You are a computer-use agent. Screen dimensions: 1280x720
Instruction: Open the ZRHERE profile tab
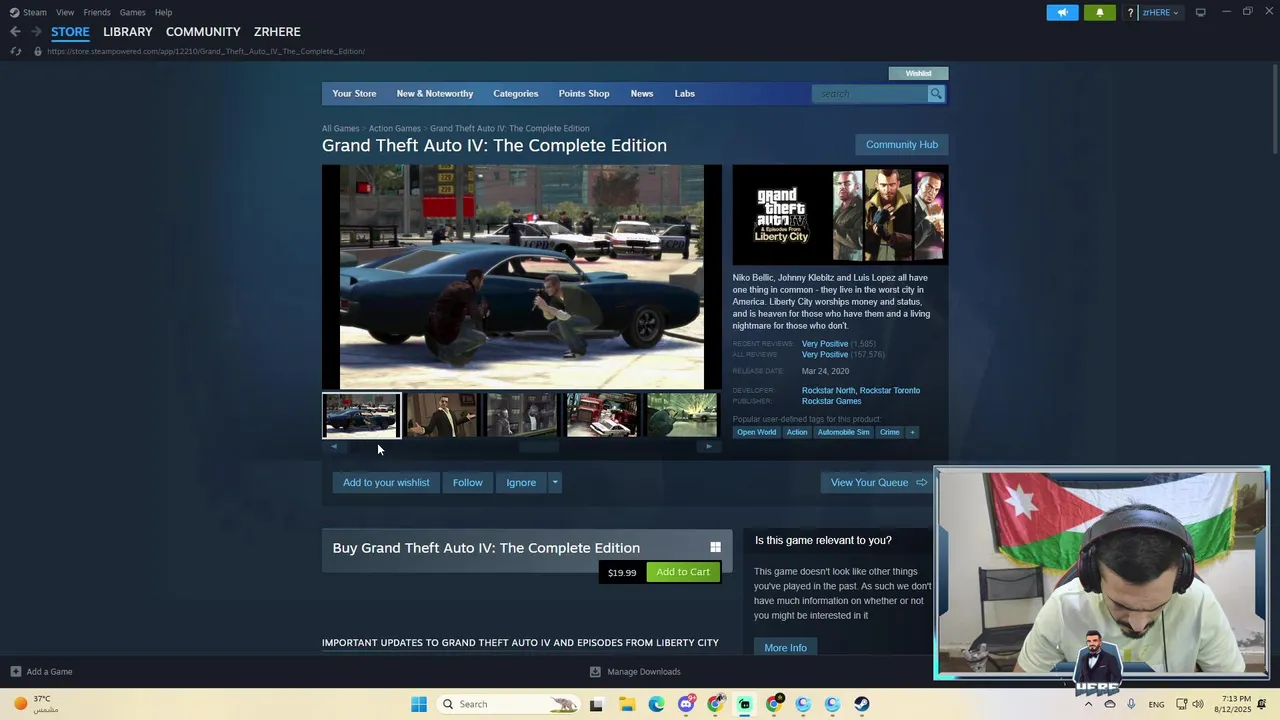coord(277,32)
